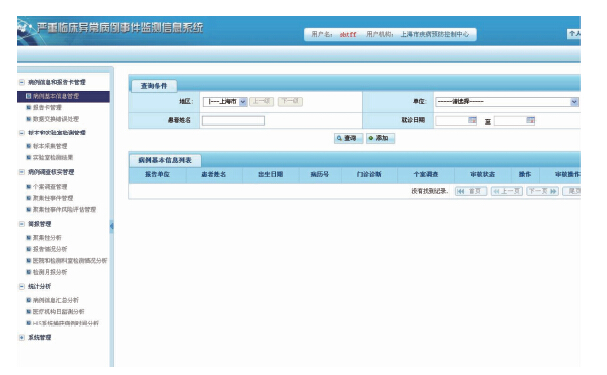Viewport: 607px width, 375px height.
Task: Open 报告情况分析 in the sidebar
Action: [50, 249]
